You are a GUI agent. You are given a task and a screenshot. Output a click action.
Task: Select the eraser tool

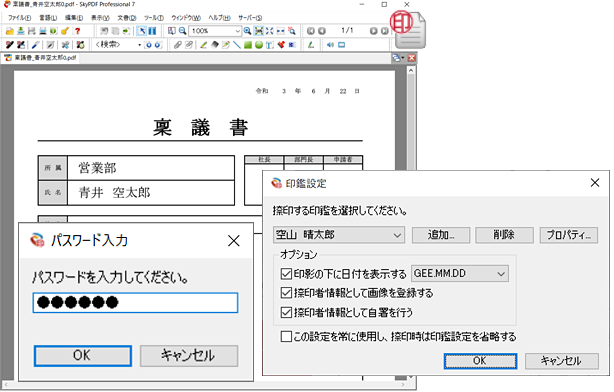point(215,45)
